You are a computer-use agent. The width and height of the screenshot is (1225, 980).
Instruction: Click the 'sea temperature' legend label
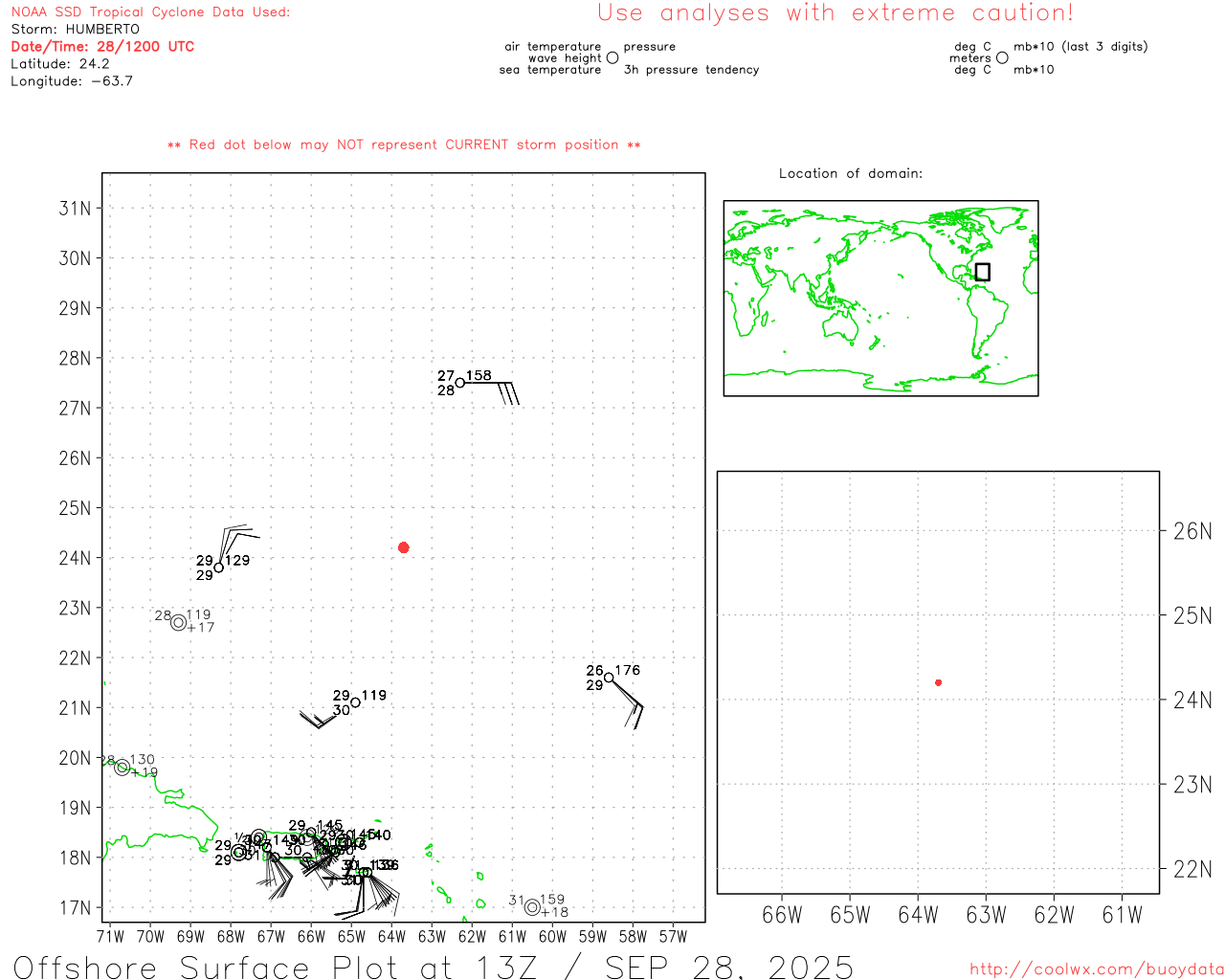coord(550,70)
